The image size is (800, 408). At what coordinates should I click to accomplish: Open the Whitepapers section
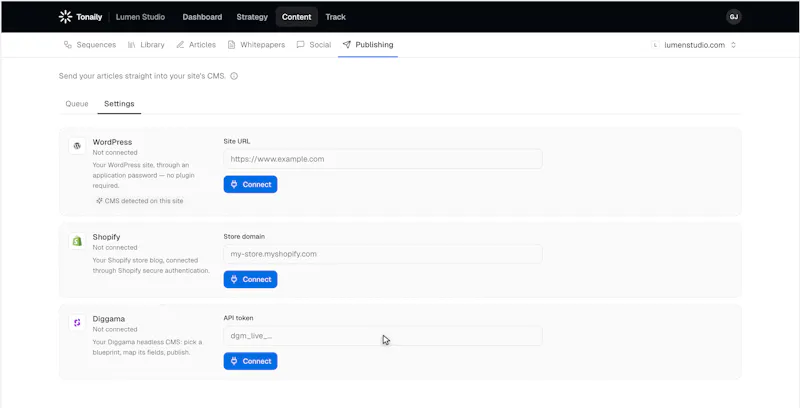[x=256, y=45]
